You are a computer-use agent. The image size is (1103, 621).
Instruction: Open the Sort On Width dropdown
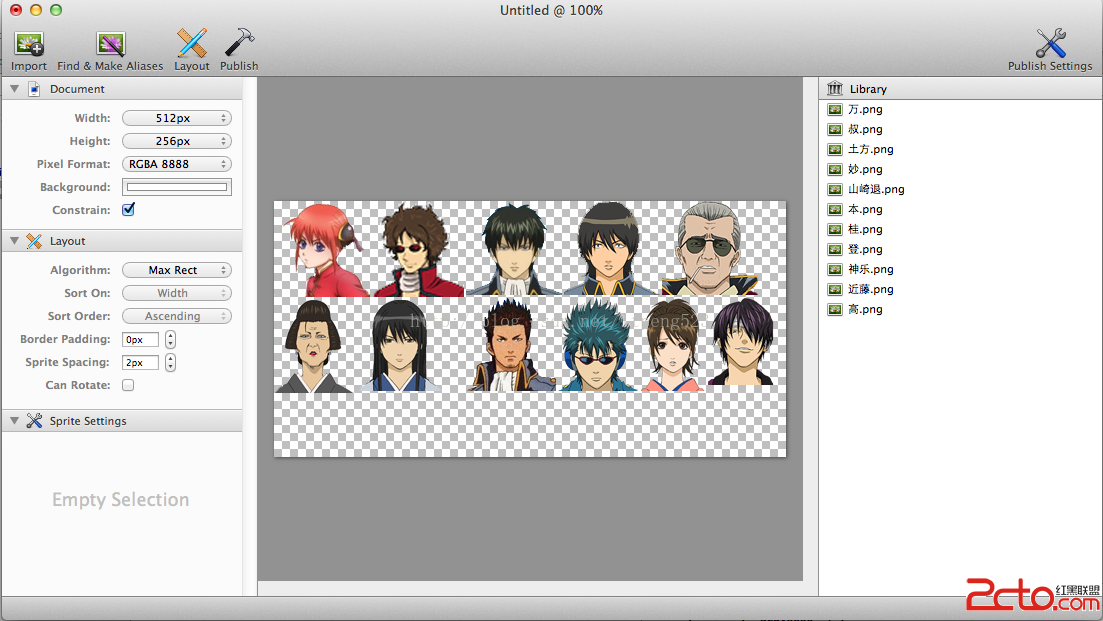point(177,293)
